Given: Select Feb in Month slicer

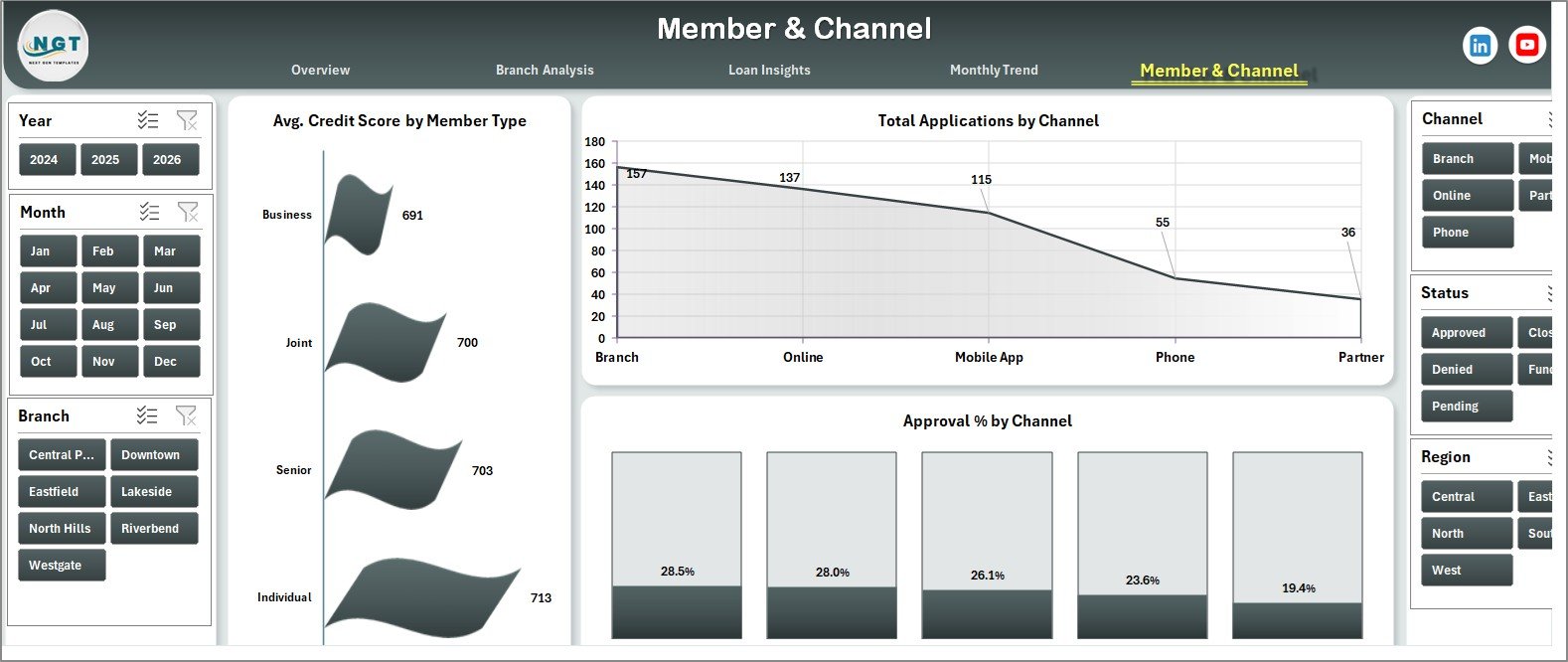Looking at the screenshot, I should coord(109,250).
